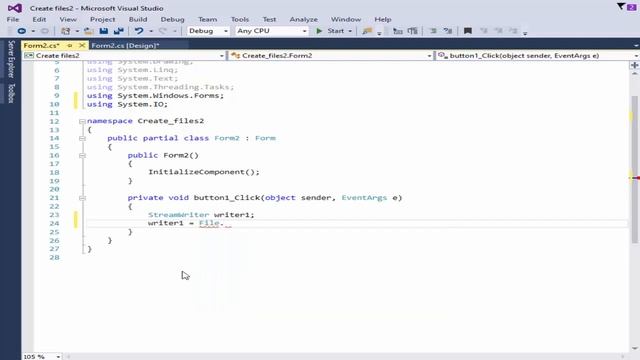Click the green Start play icon
640x360 pixels.
coord(319,31)
